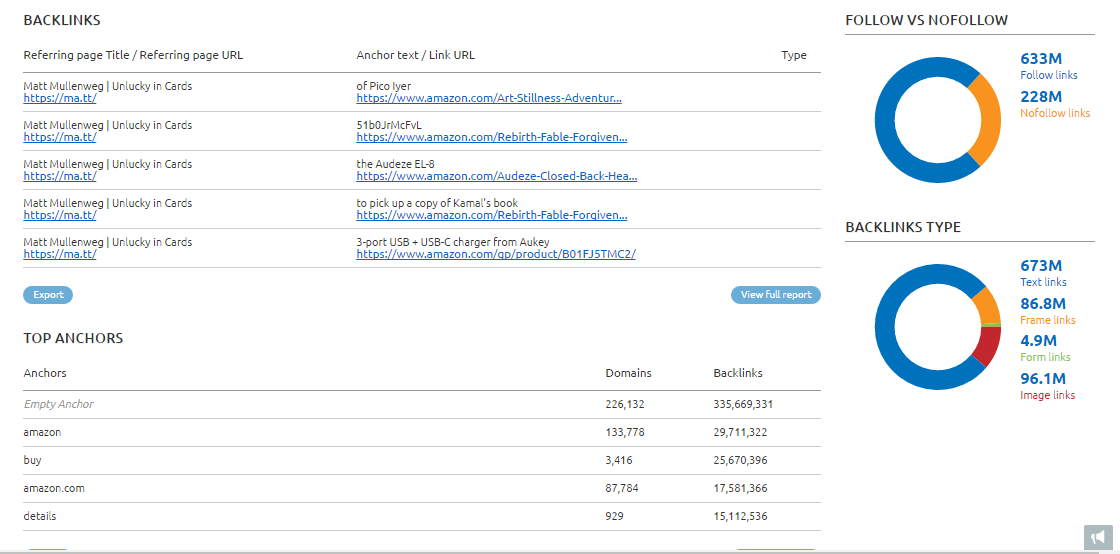The height and width of the screenshot is (554, 1120).
Task: Open the Art-Stillness-Adventur Amazon link
Action: (489, 99)
